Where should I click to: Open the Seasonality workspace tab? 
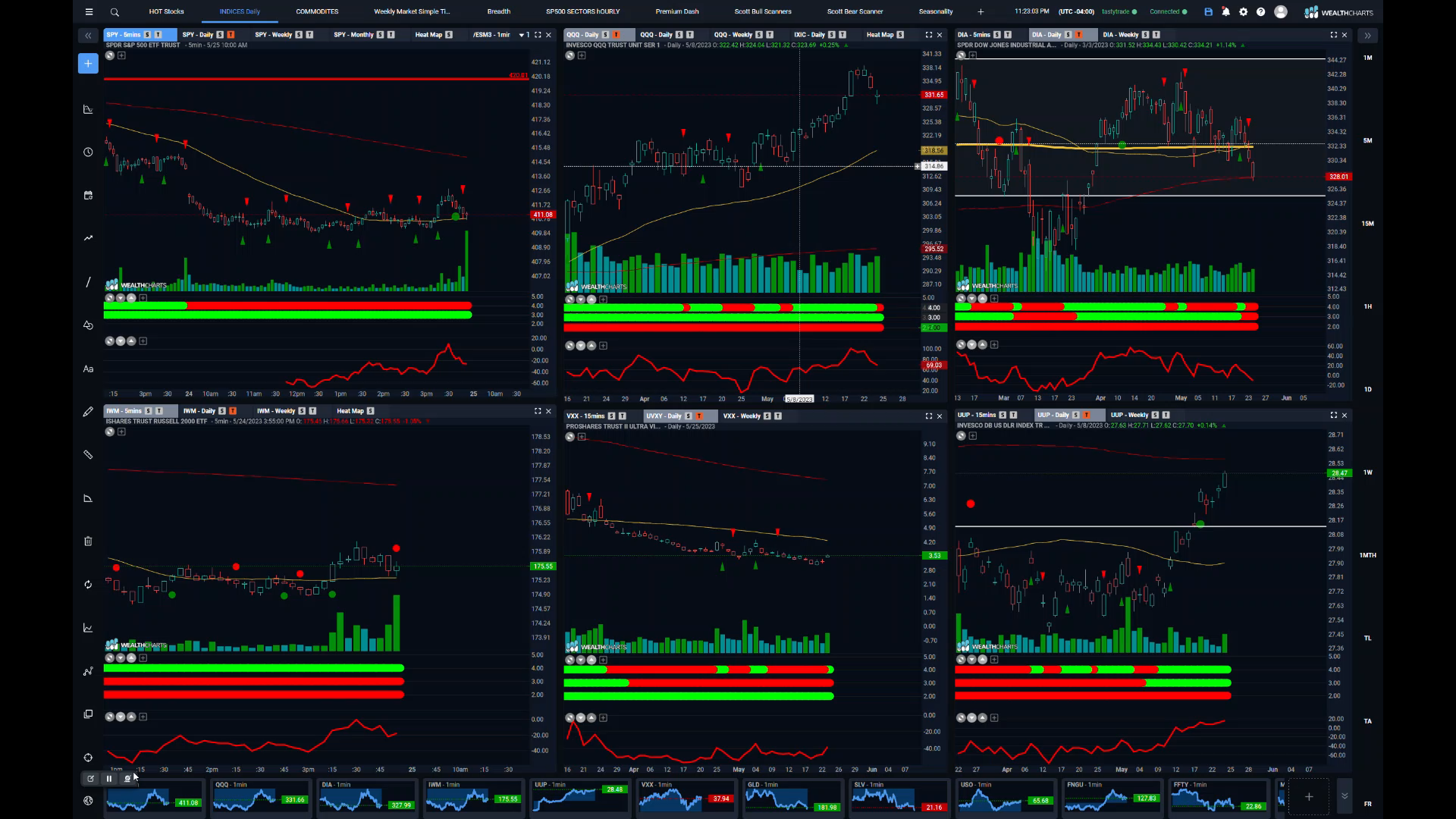(936, 12)
